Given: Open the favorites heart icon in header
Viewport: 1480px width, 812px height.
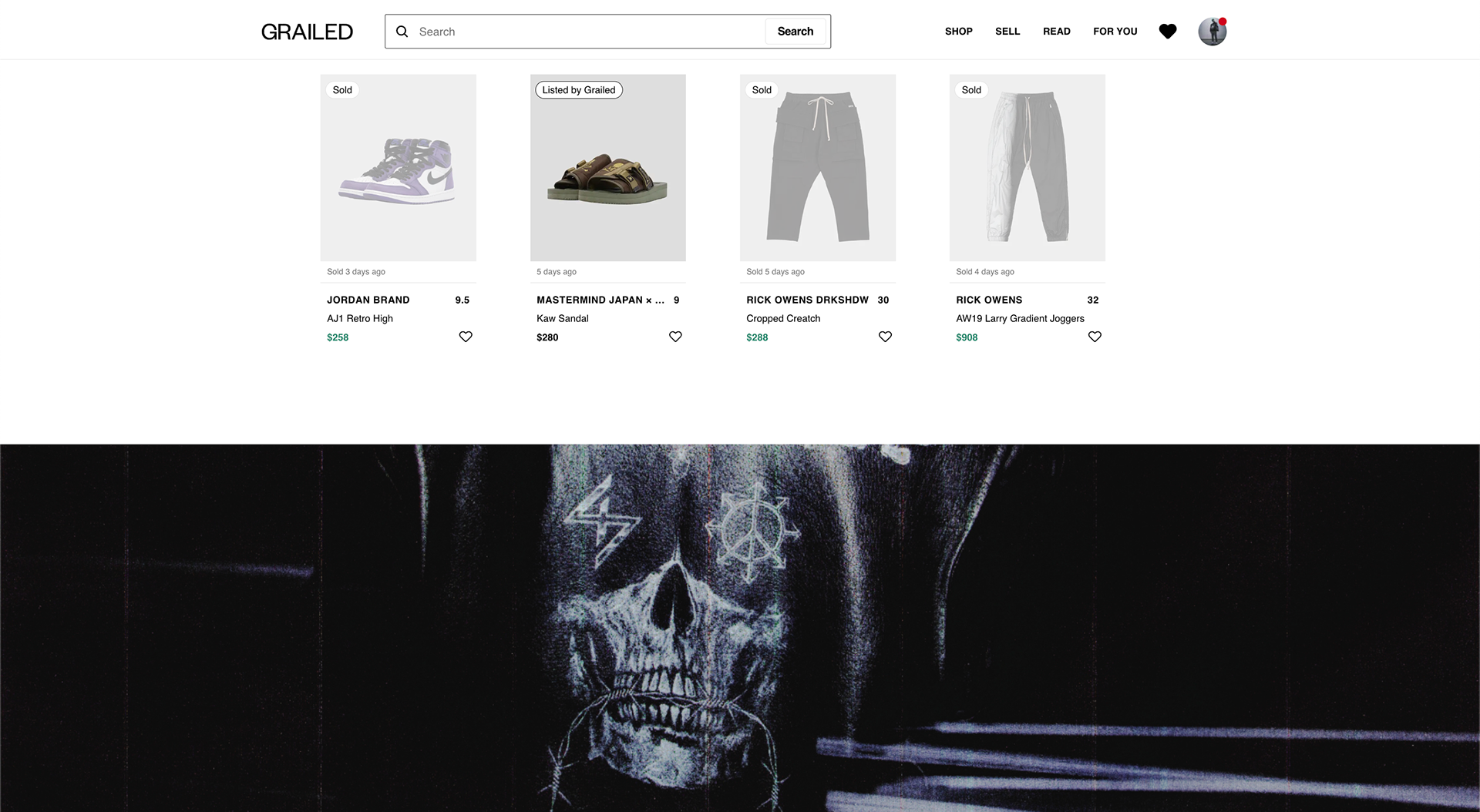Looking at the screenshot, I should click(x=1168, y=32).
